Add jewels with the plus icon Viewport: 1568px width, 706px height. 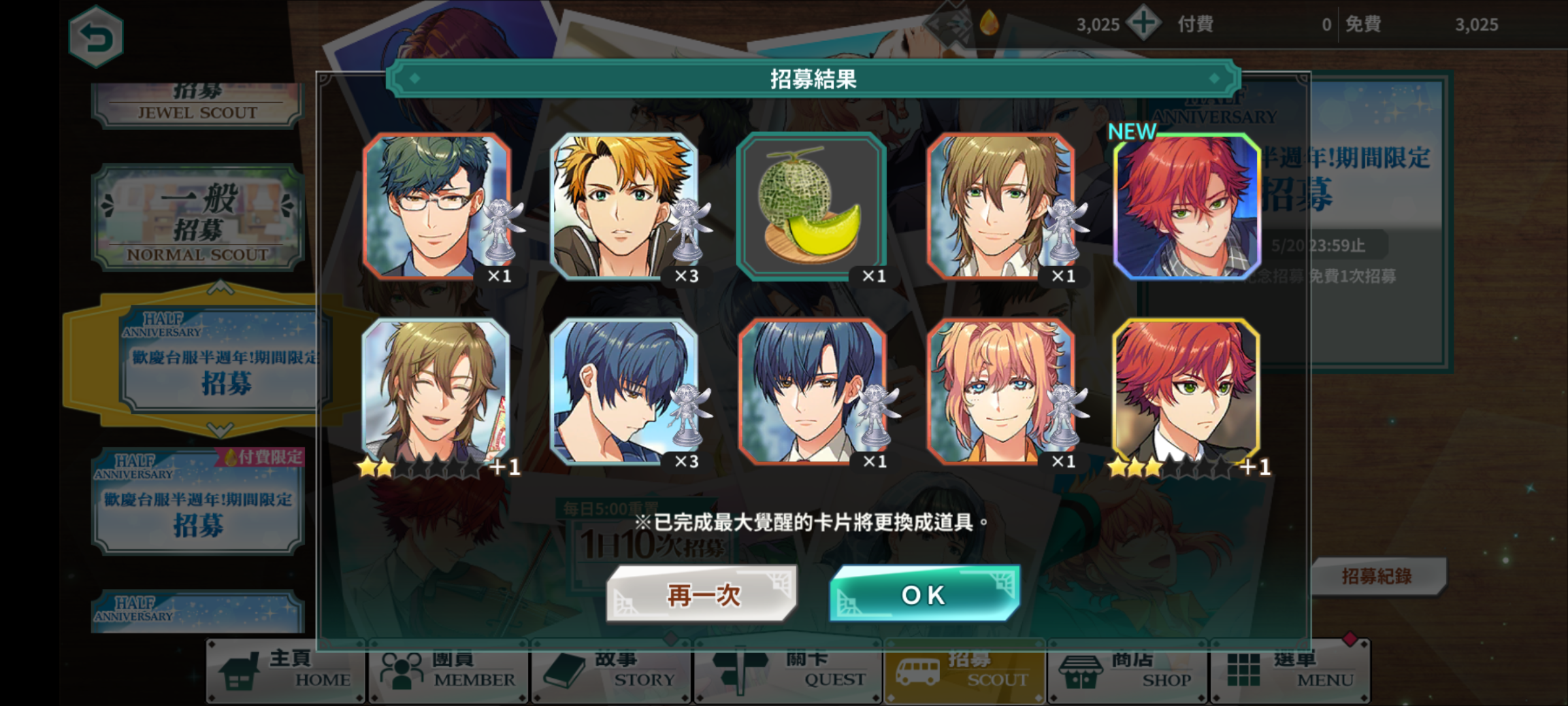pyautogui.click(x=1144, y=24)
